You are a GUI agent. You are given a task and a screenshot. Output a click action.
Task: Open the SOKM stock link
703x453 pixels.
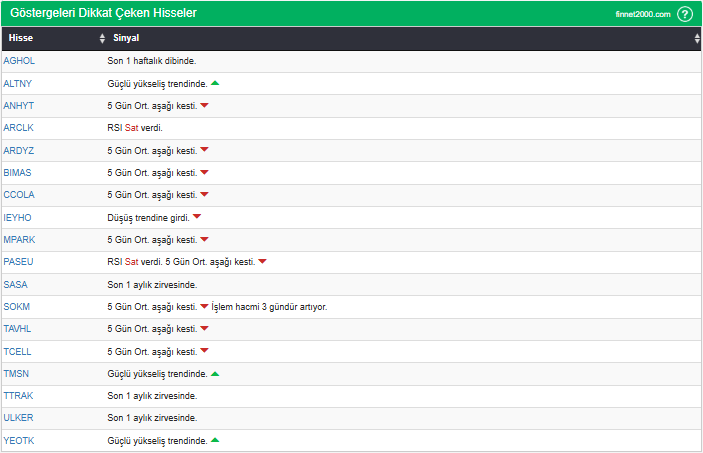click(x=17, y=306)
